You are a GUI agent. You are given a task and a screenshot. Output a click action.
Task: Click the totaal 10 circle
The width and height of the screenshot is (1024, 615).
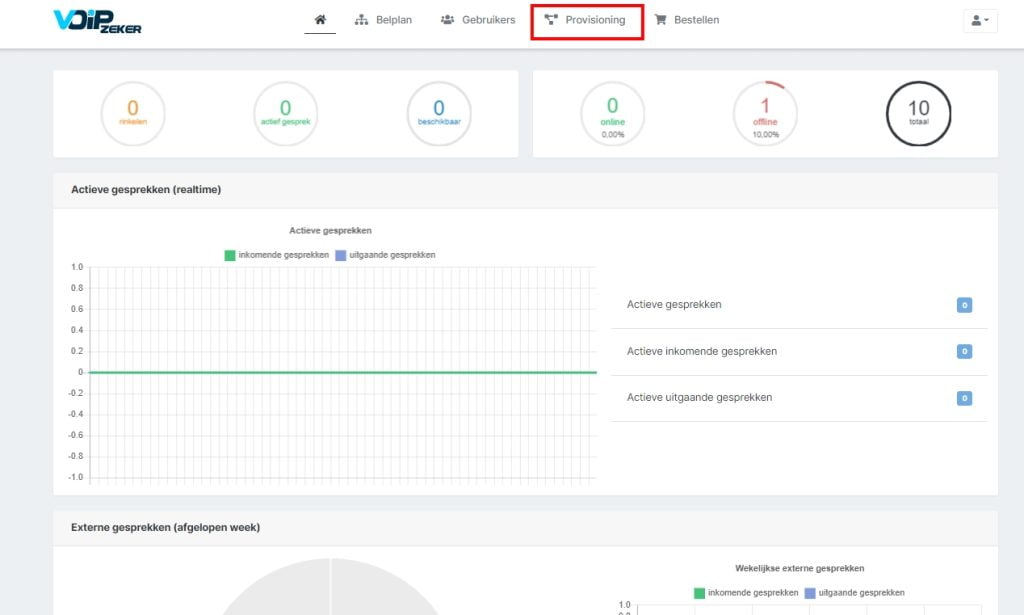pyautogui.click(x=918, y=114)
